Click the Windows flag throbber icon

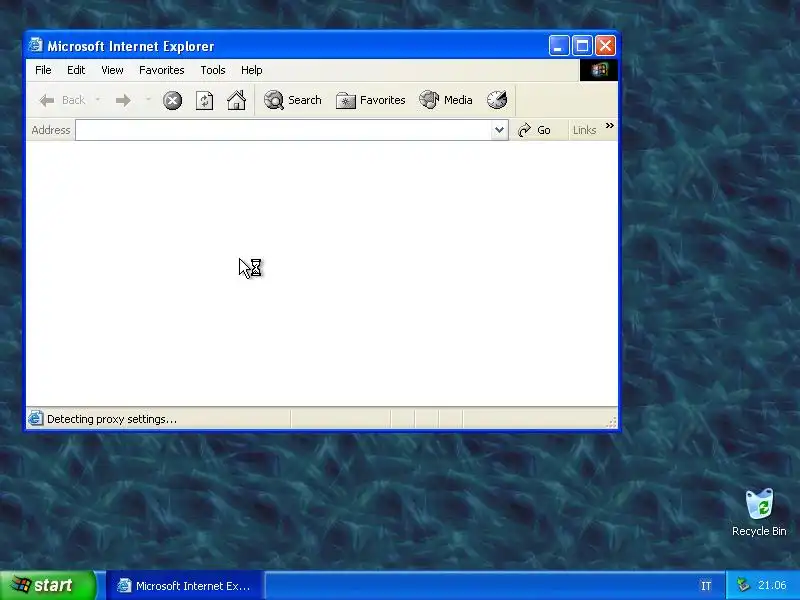click(x=599, y=70)
